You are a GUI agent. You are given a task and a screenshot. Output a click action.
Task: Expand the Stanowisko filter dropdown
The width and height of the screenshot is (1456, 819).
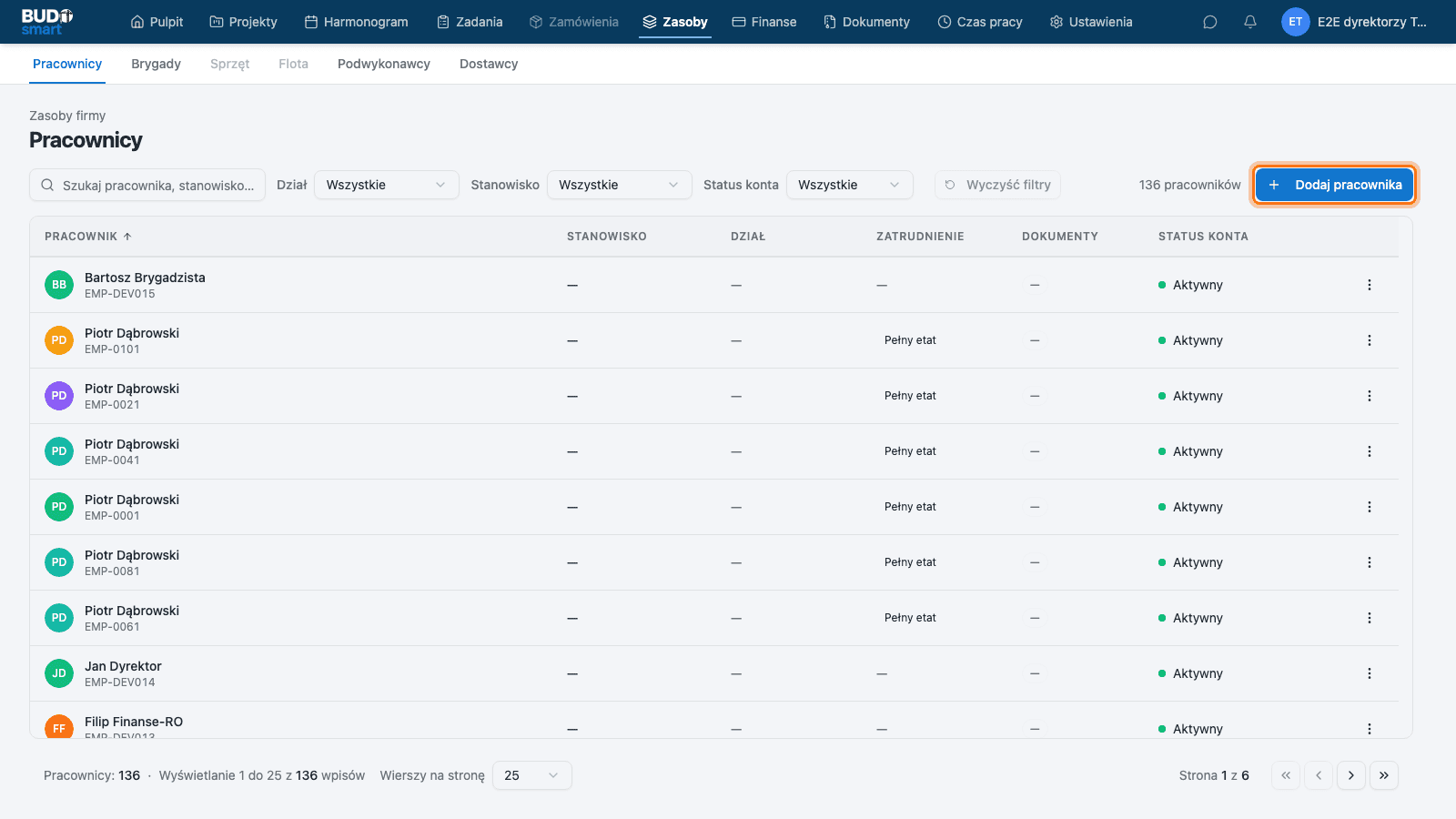619,185
